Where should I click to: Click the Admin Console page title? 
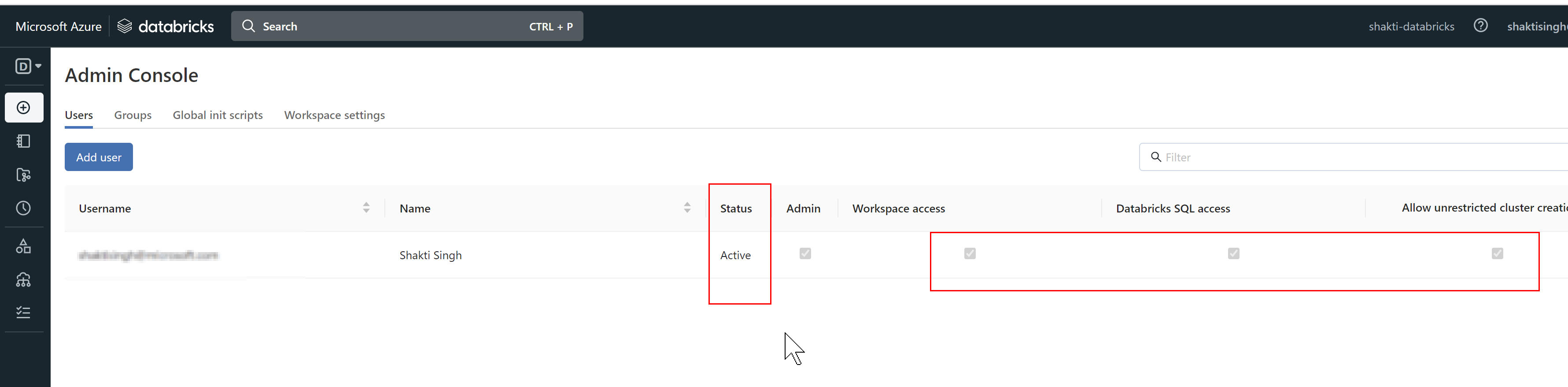click(x=132, y=75)
